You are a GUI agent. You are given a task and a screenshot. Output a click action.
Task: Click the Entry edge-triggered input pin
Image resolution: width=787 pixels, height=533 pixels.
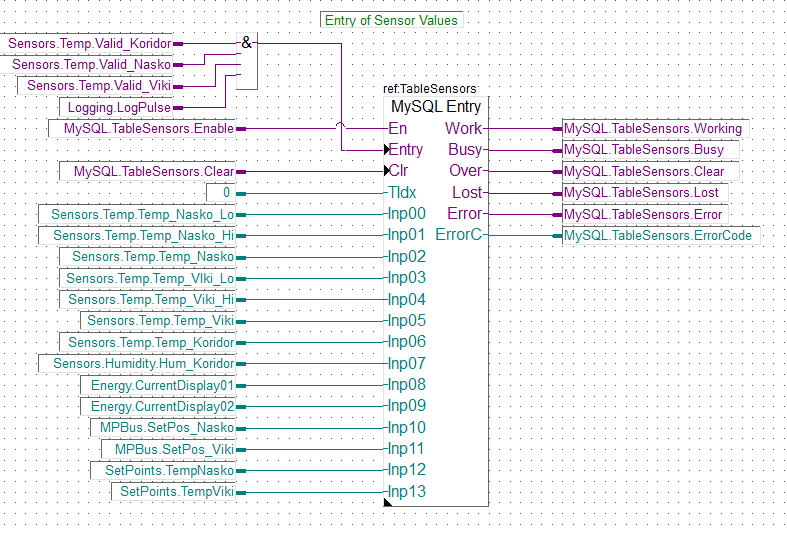(x=404, y=150)
